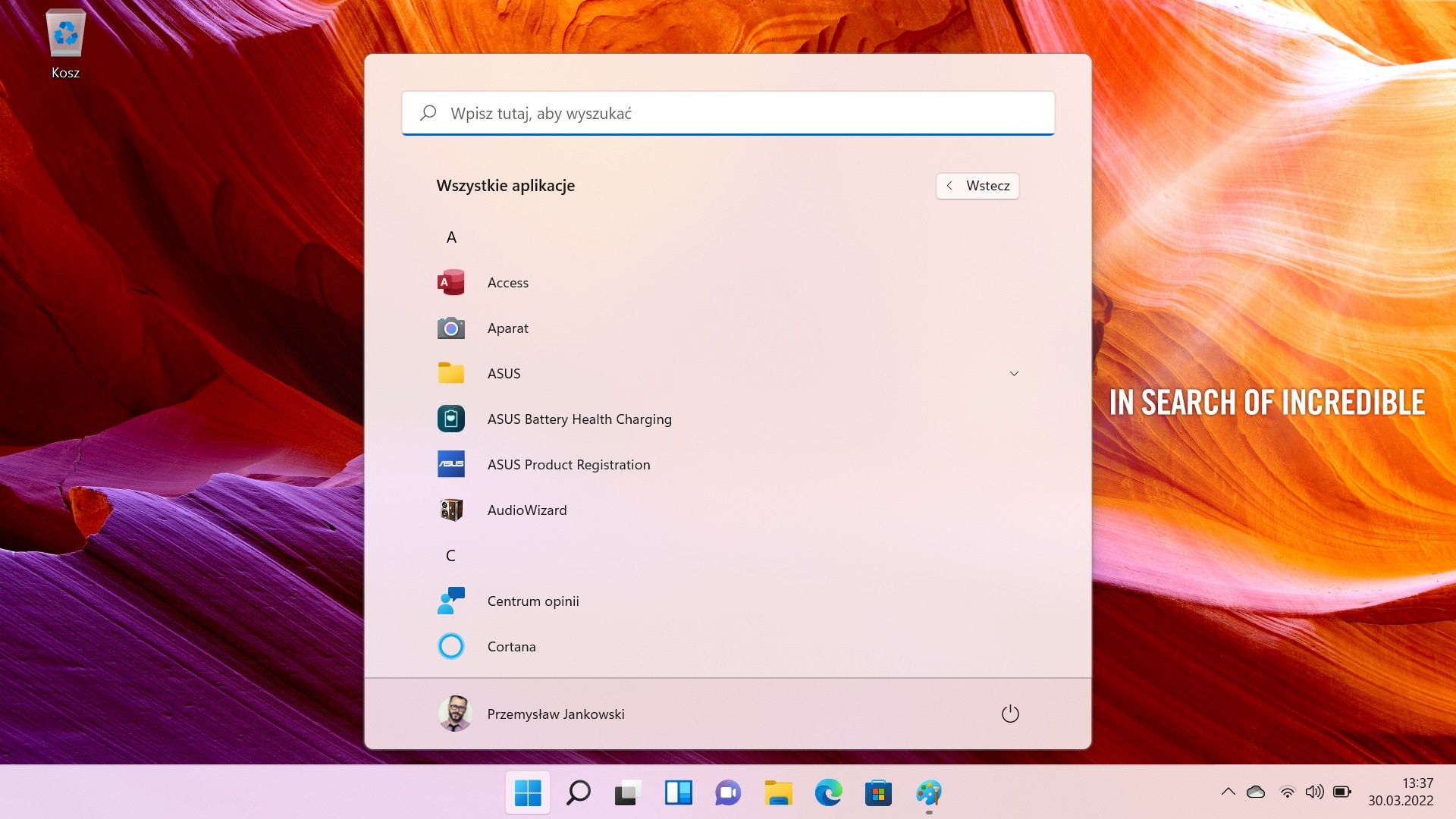1456x819 pixels.
Task: Click ASUS folder text label
Action: pos(504,373)
